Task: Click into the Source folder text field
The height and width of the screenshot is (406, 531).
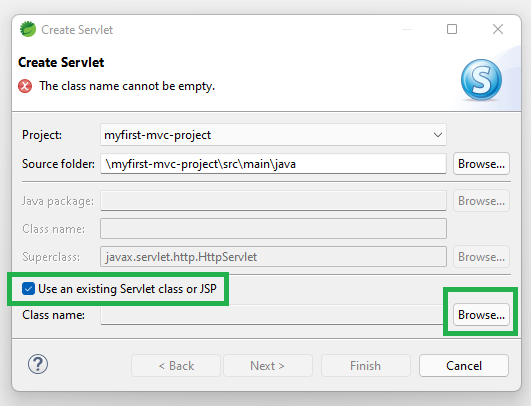Action: [x=273, y=164]
